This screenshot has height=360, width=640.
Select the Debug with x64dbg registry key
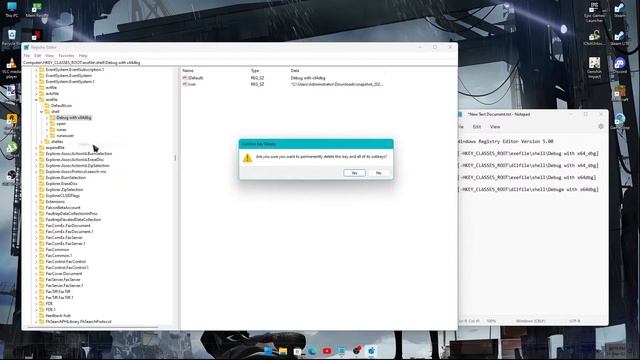point(73,118)
